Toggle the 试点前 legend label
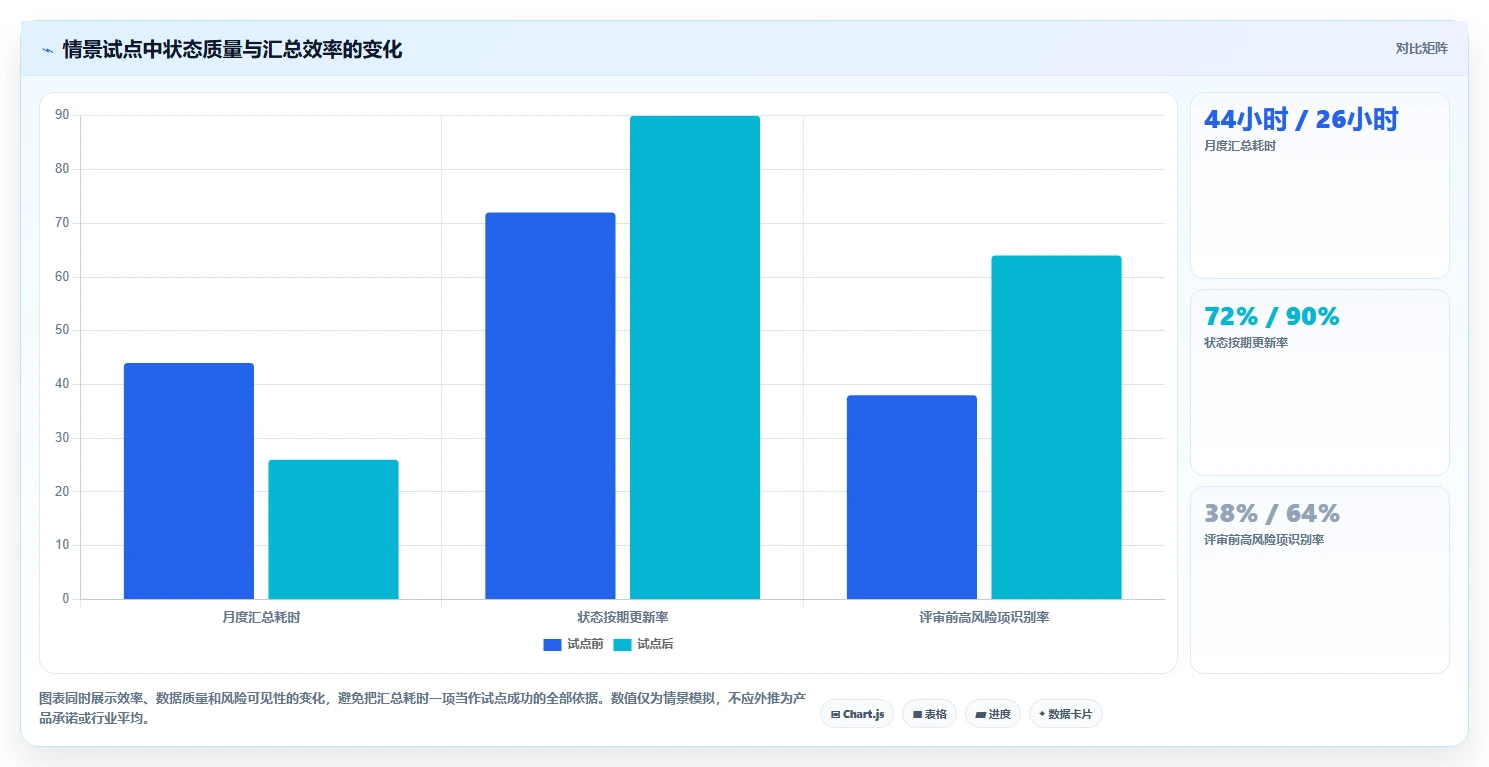1489x767 pixels. click(585, 644)
